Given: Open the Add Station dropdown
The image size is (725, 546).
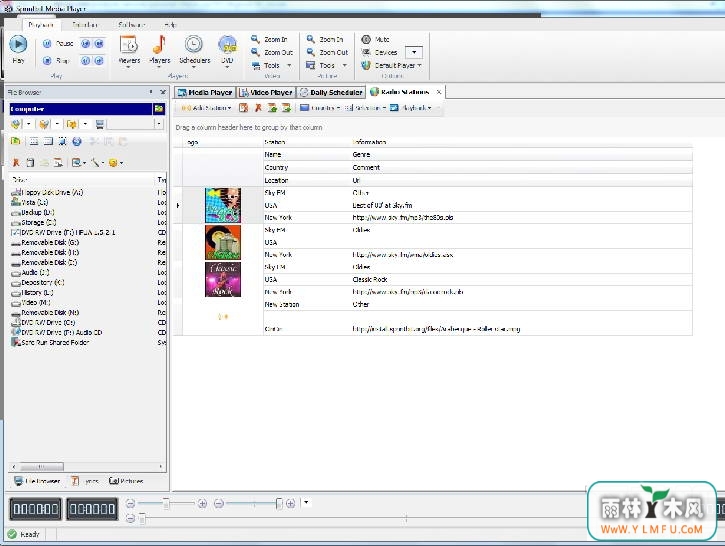Looking at the screenshot, I should tap(206, 108).
